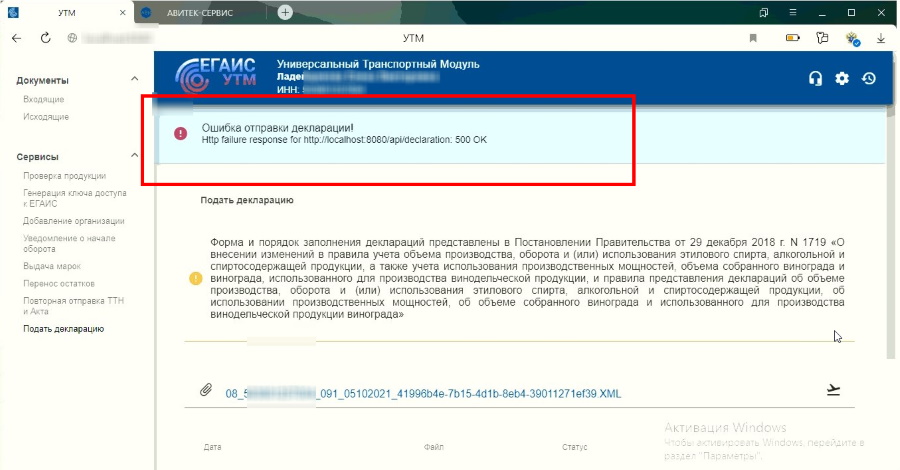Click the attached XML declaration file name
This screenshot has height=470, width=900.
[x=423, y=394]
